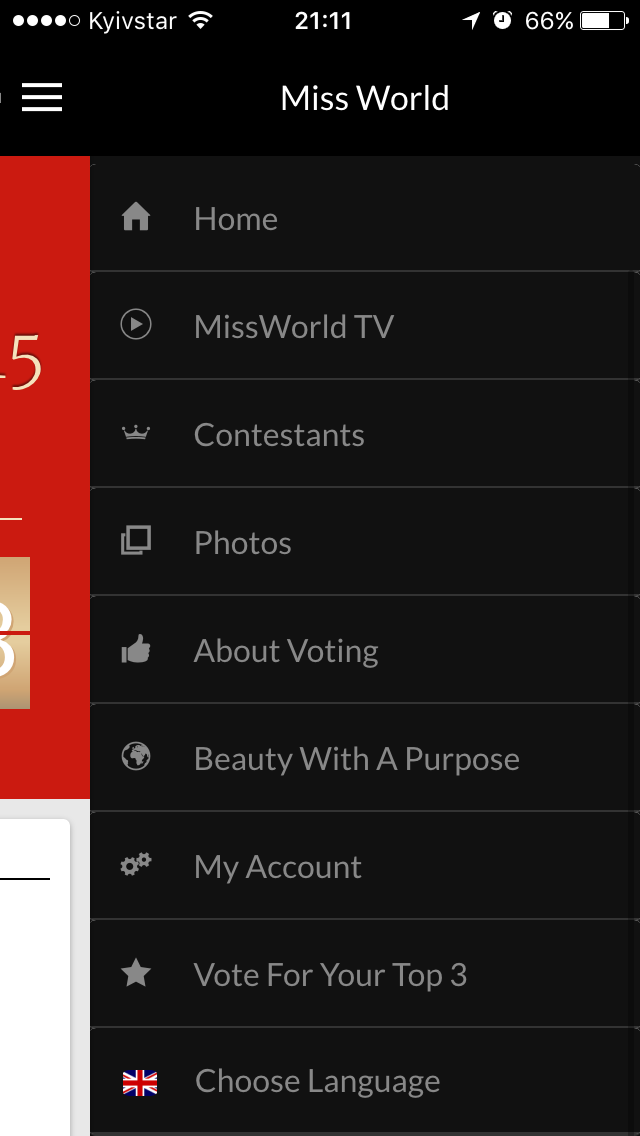
Task: Tap the hamburger menu icon
Action: (x=42, y=97)
